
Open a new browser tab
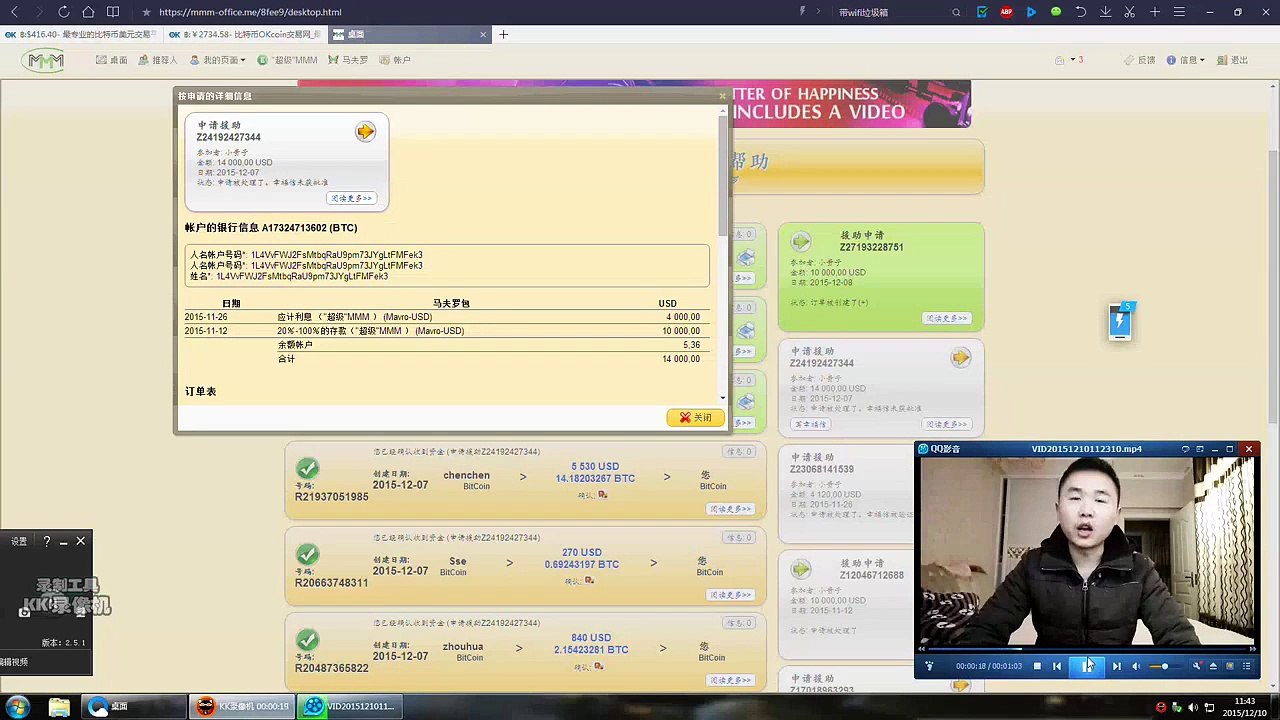(x=503, y=34)
